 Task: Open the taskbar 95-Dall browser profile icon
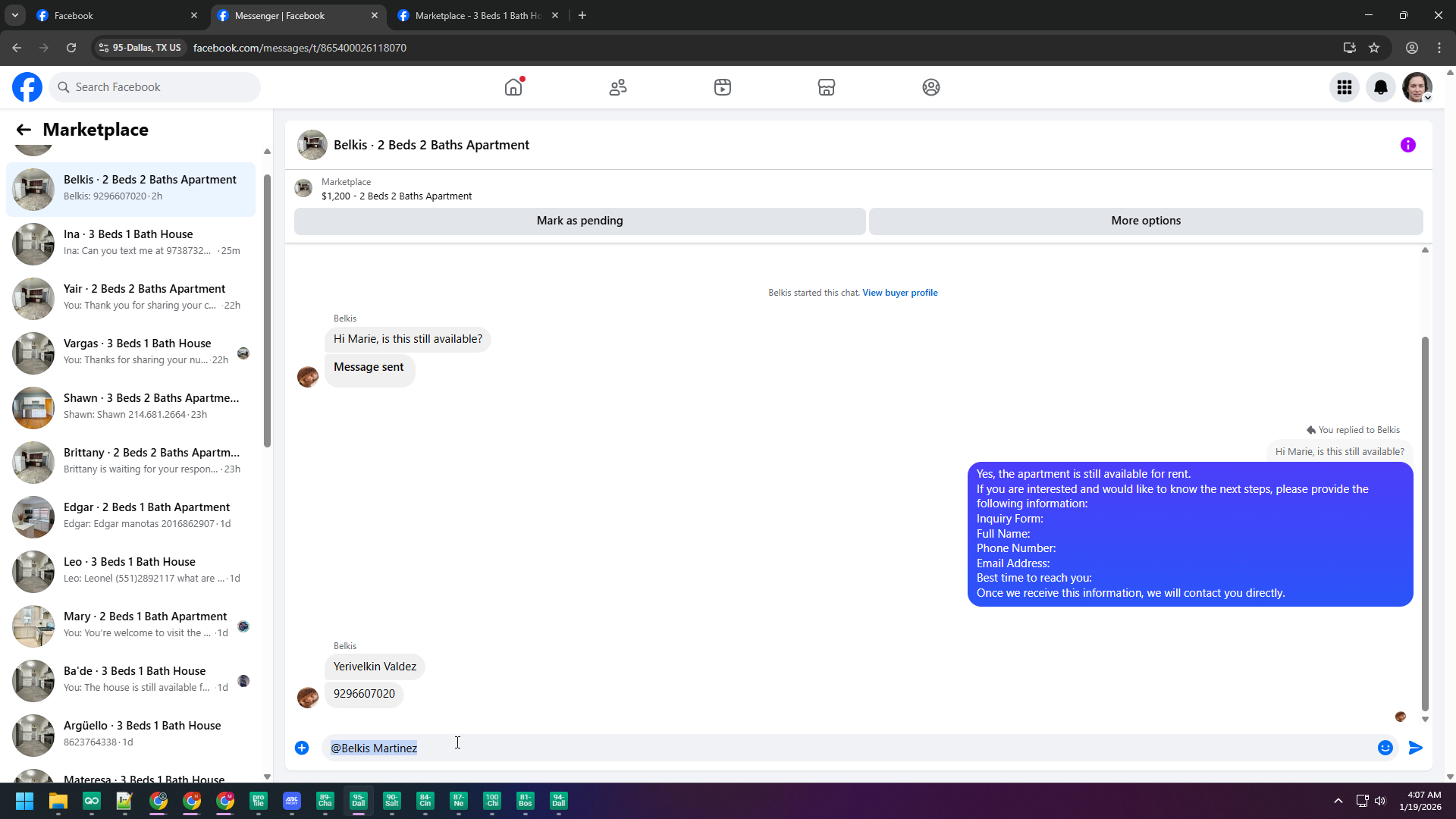pyautogui.click(x=358, y=801)
